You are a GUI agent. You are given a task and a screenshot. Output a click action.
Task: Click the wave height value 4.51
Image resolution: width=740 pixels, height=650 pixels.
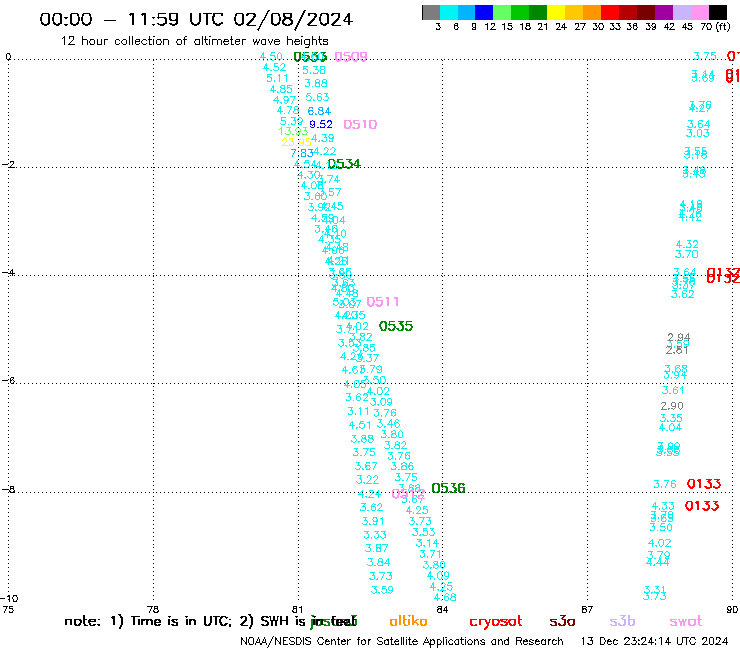point(360,425)
